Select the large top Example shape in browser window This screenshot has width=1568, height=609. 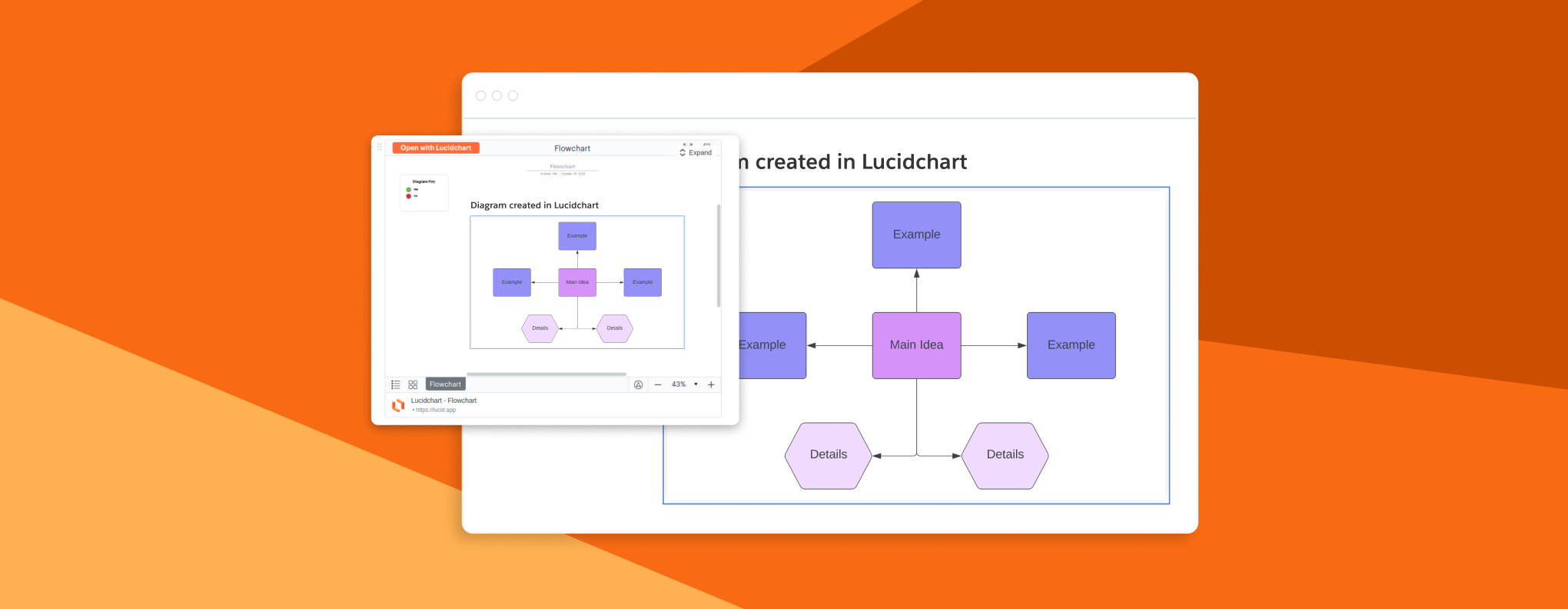[916, 235]
